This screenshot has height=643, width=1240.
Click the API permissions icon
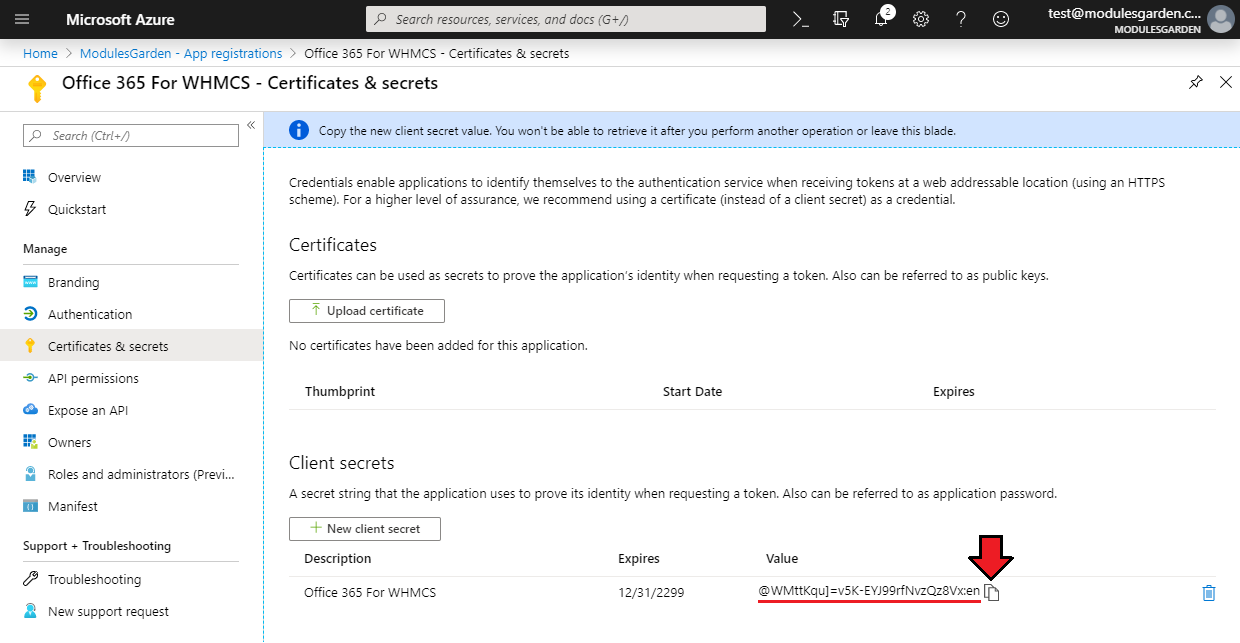pyautogui.click(x=30, y=378)
